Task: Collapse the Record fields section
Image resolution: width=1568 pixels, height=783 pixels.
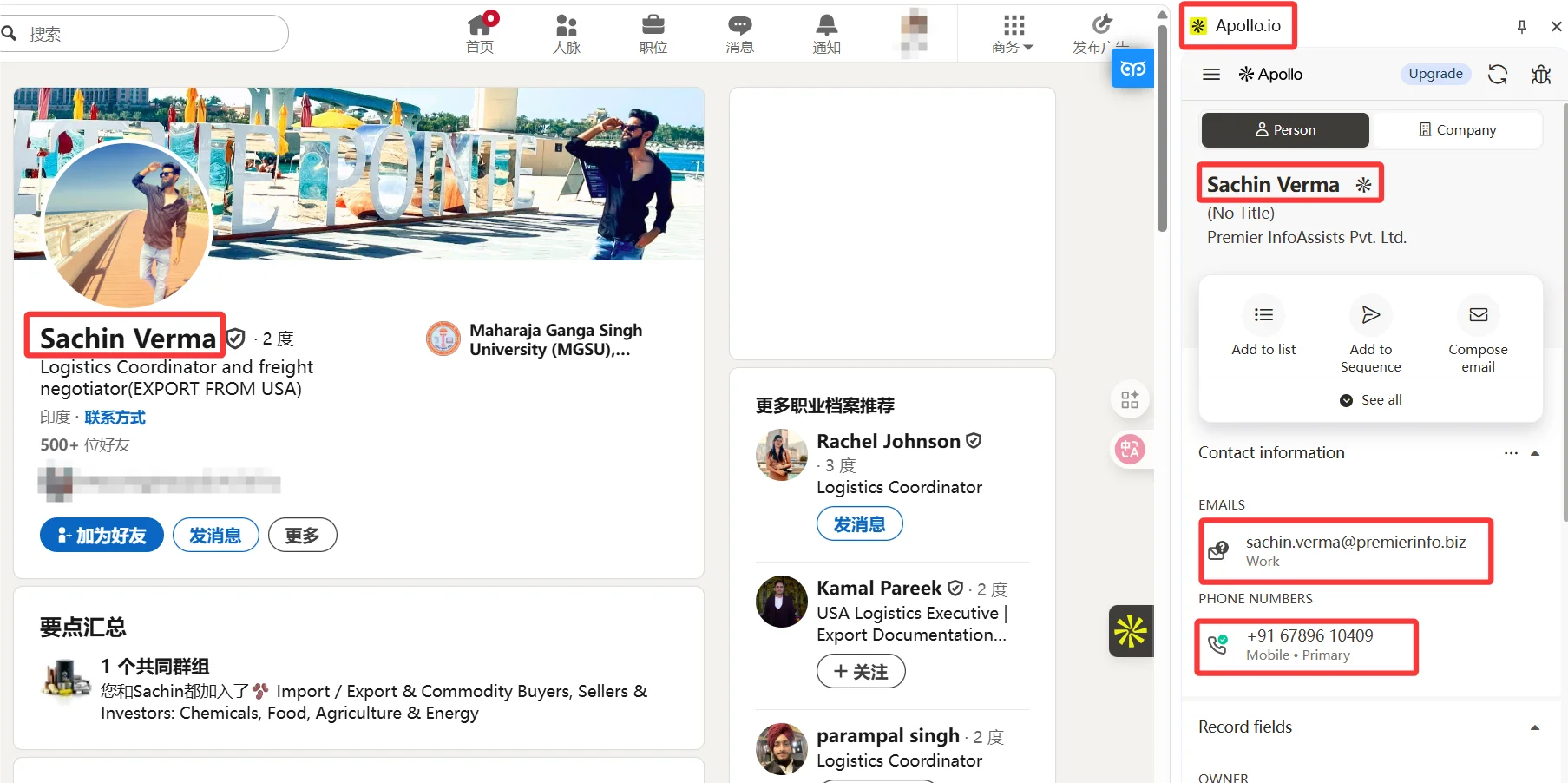Action: [x=1535, y=727]
